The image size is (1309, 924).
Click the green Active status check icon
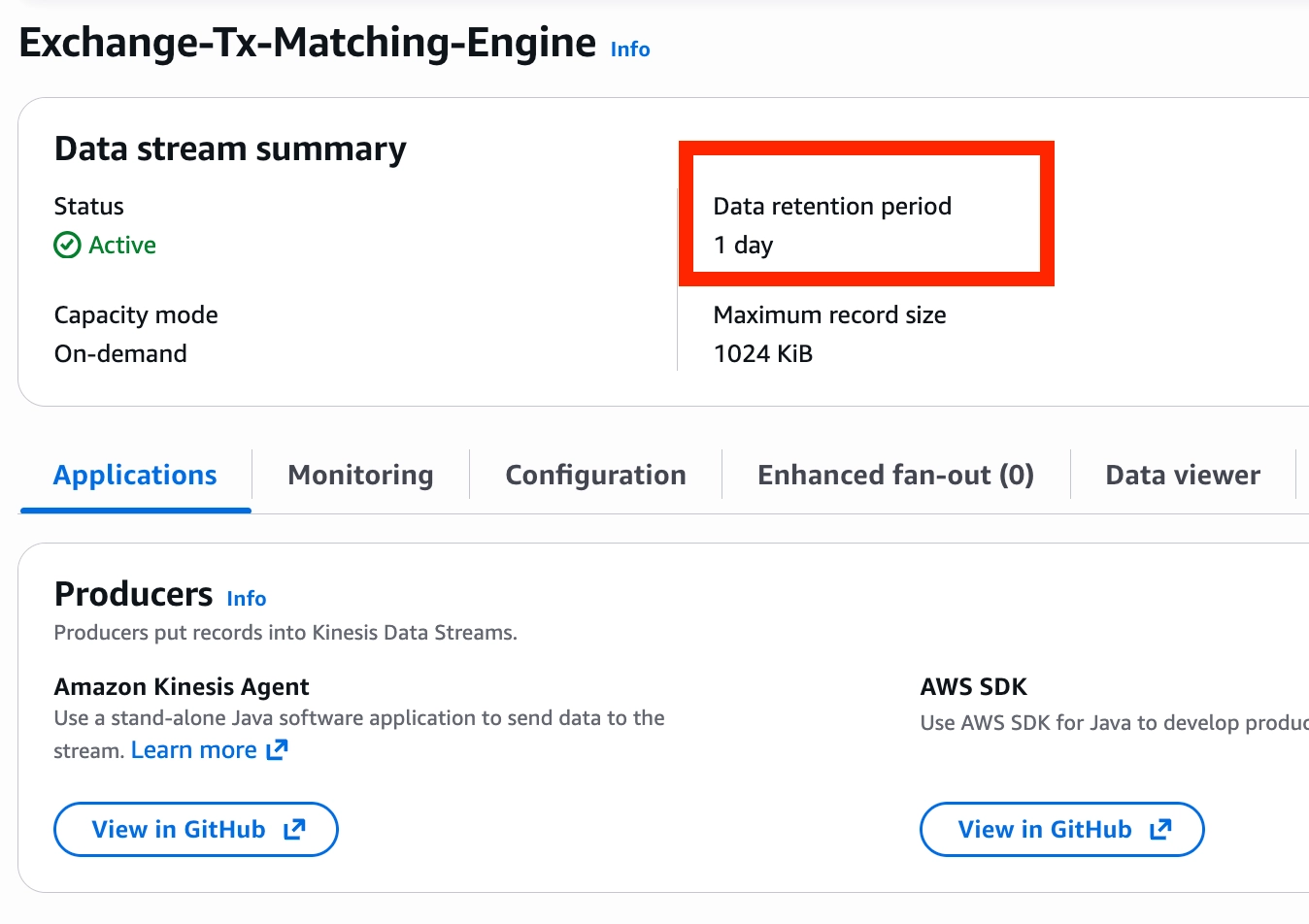[67, 245]
